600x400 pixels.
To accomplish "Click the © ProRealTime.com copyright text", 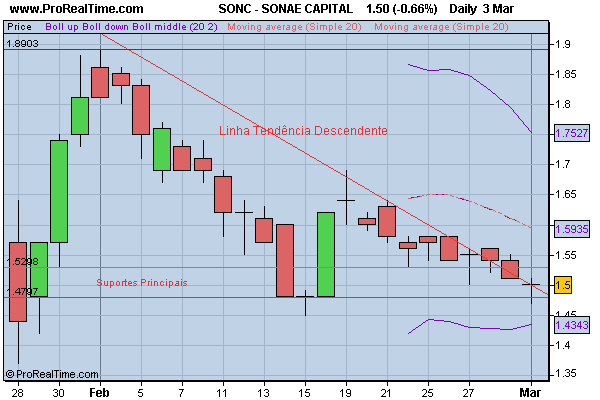I will click(52, 374).
